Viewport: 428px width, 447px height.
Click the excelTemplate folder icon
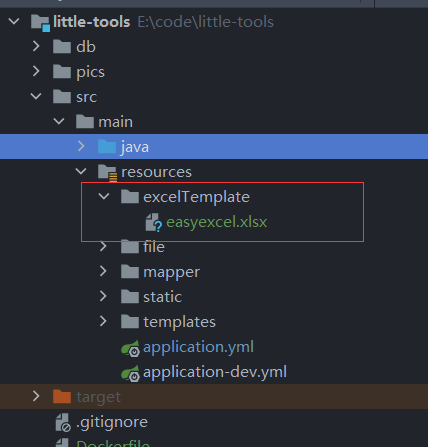click(x=130, y=196)
